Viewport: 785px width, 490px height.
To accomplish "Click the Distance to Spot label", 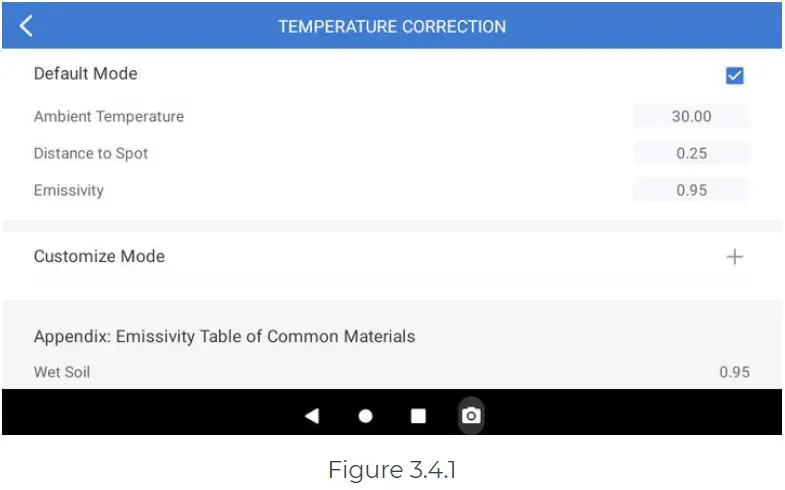I will pyautogui.click(x=91, y=153).
